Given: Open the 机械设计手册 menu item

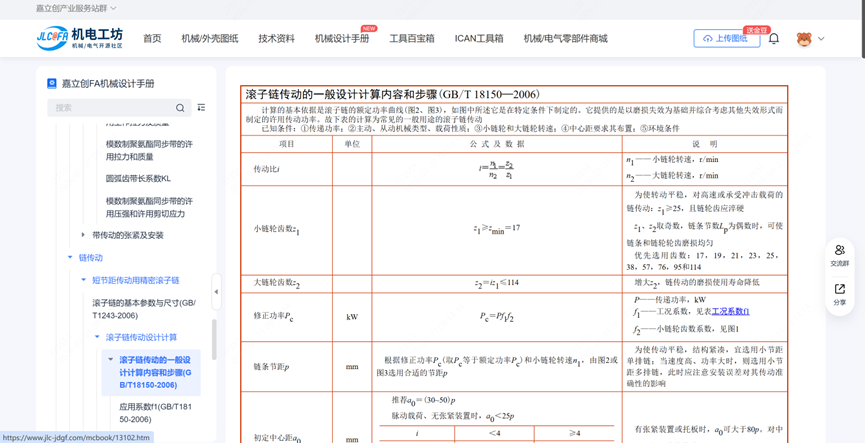Looking at the screenshot, I should click(341, 39).
